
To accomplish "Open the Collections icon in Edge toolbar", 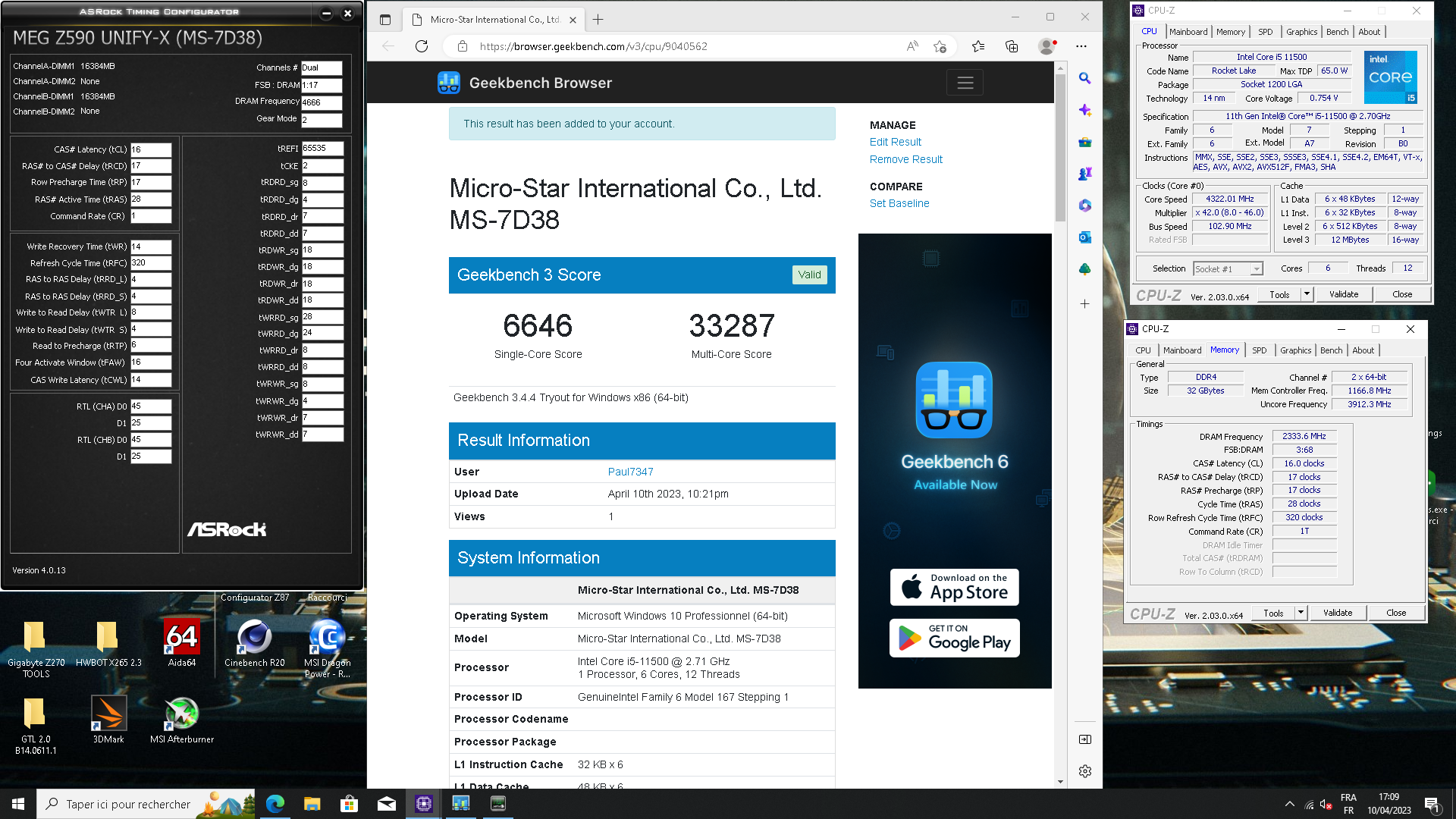I will pyautogui.click(x=1012, y=46).
